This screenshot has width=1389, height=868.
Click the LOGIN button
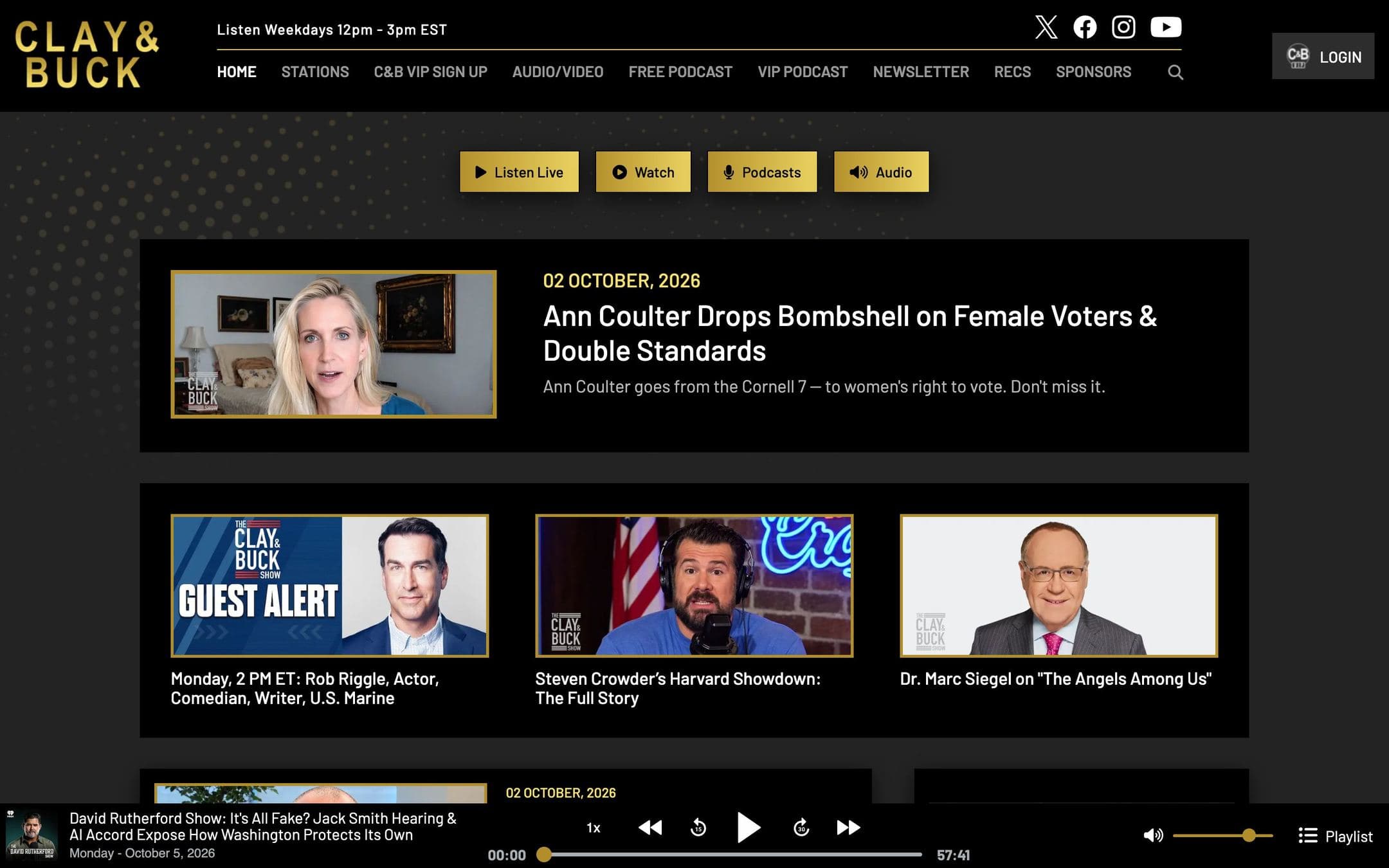click(1323, 56)
